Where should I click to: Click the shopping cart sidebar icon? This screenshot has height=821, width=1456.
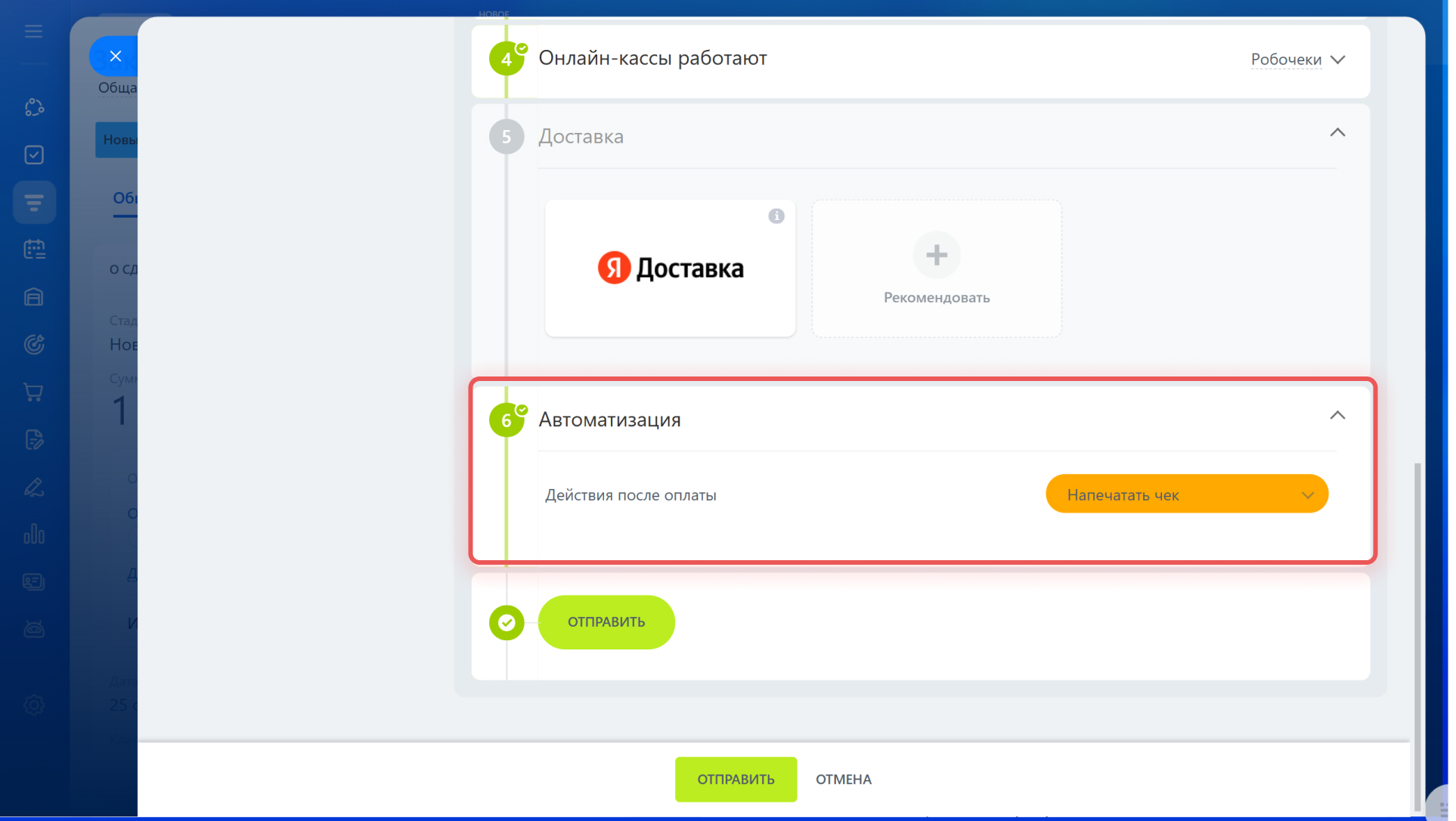34,392
